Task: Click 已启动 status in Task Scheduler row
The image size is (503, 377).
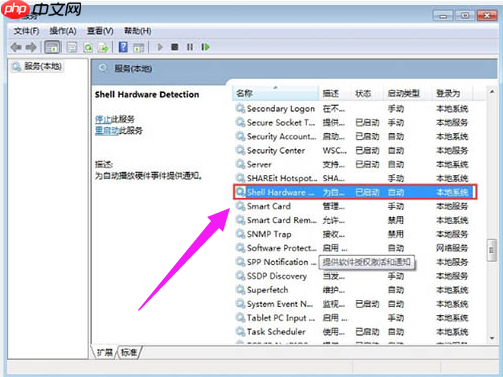Action: coord(367,332)
